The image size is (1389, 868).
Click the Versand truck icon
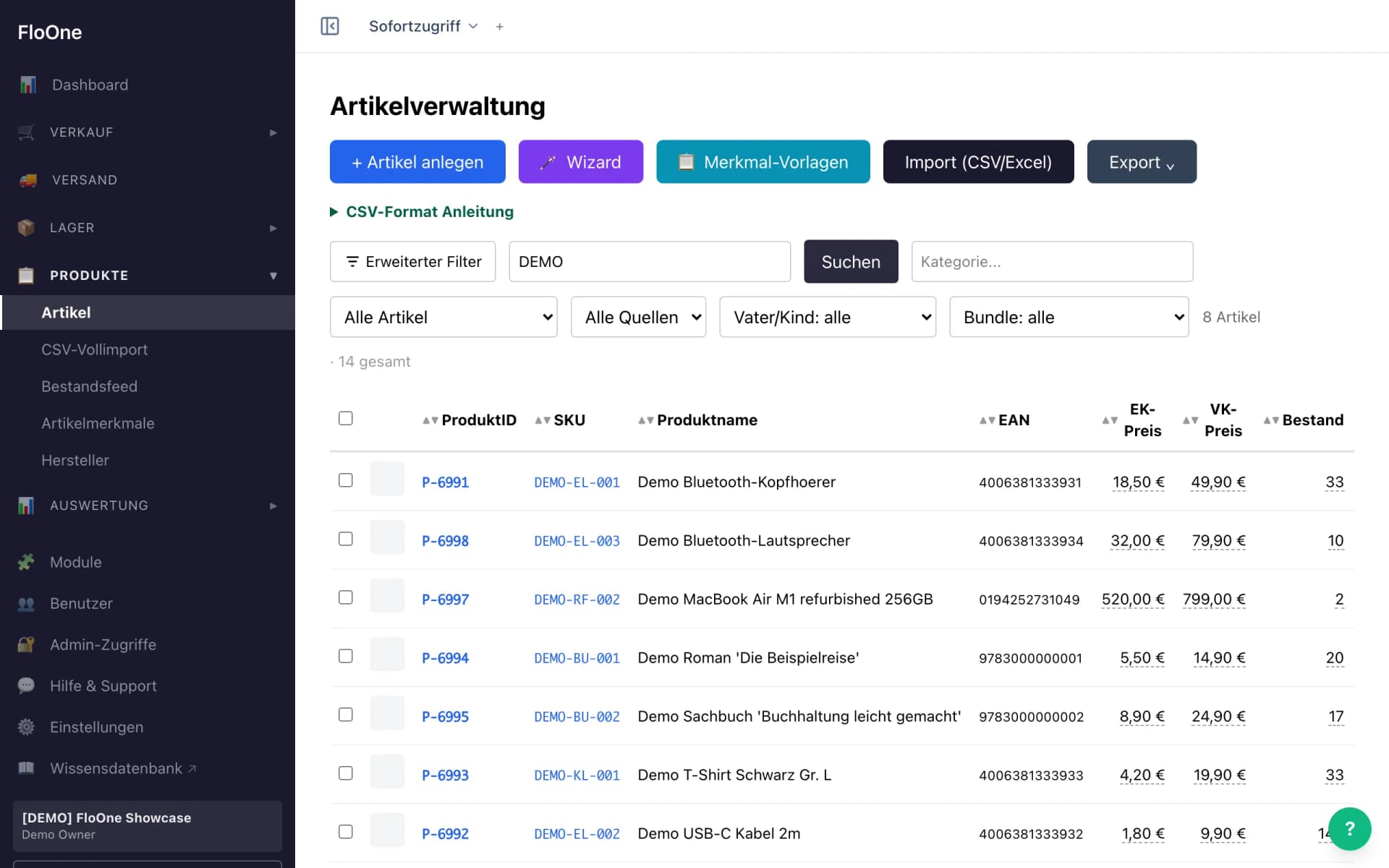tap(27, 180)
